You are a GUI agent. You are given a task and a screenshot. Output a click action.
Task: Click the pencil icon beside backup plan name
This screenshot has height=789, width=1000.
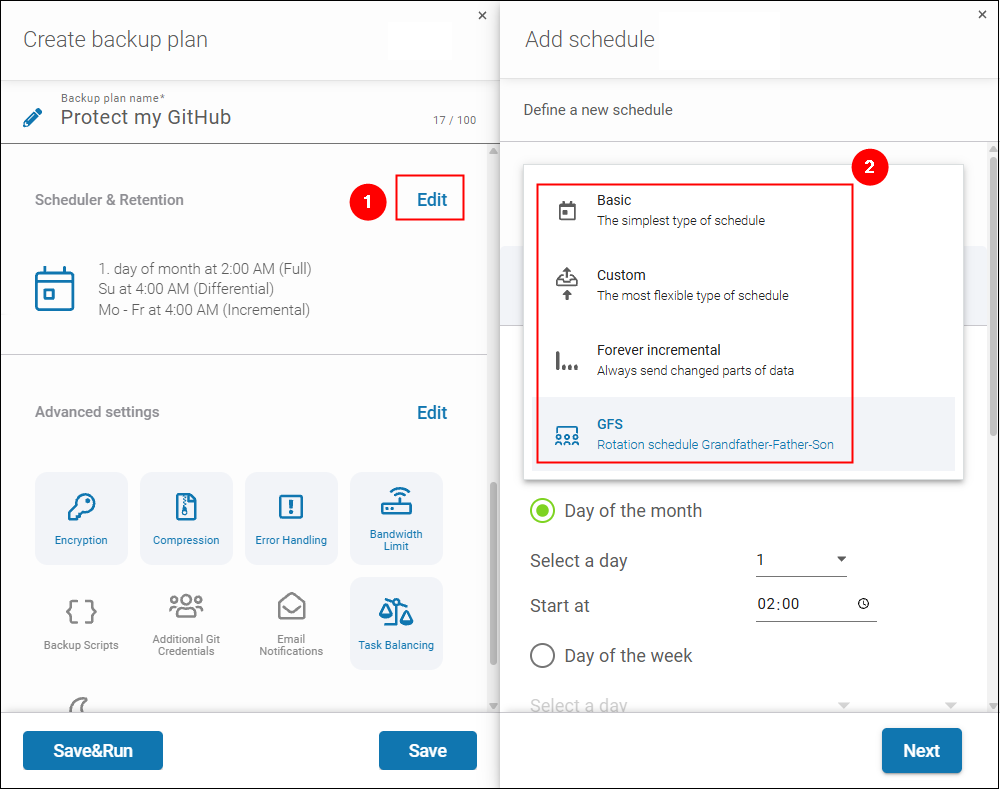33,117
